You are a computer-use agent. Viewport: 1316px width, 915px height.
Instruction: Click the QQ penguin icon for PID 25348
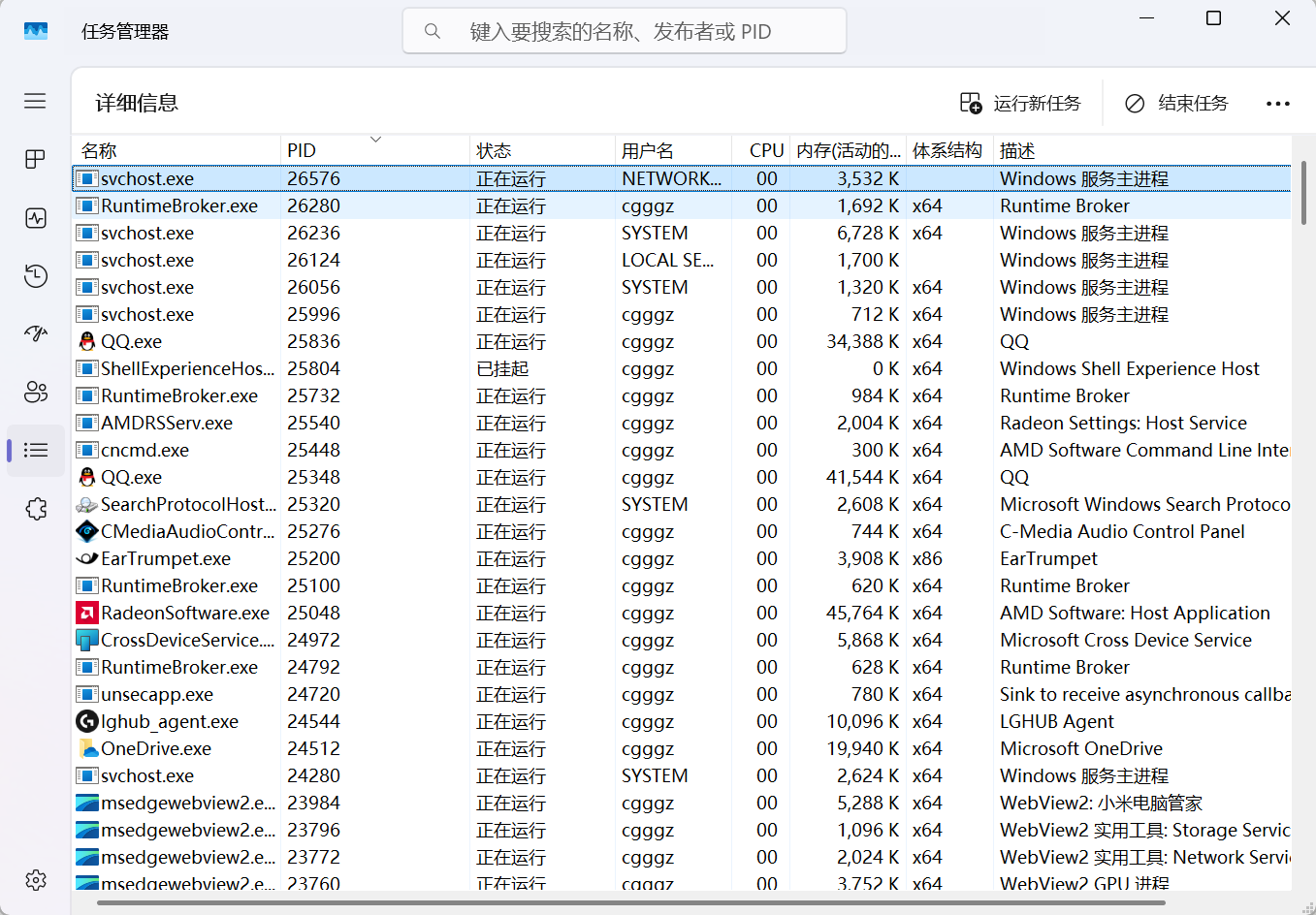tap(87, 477)
